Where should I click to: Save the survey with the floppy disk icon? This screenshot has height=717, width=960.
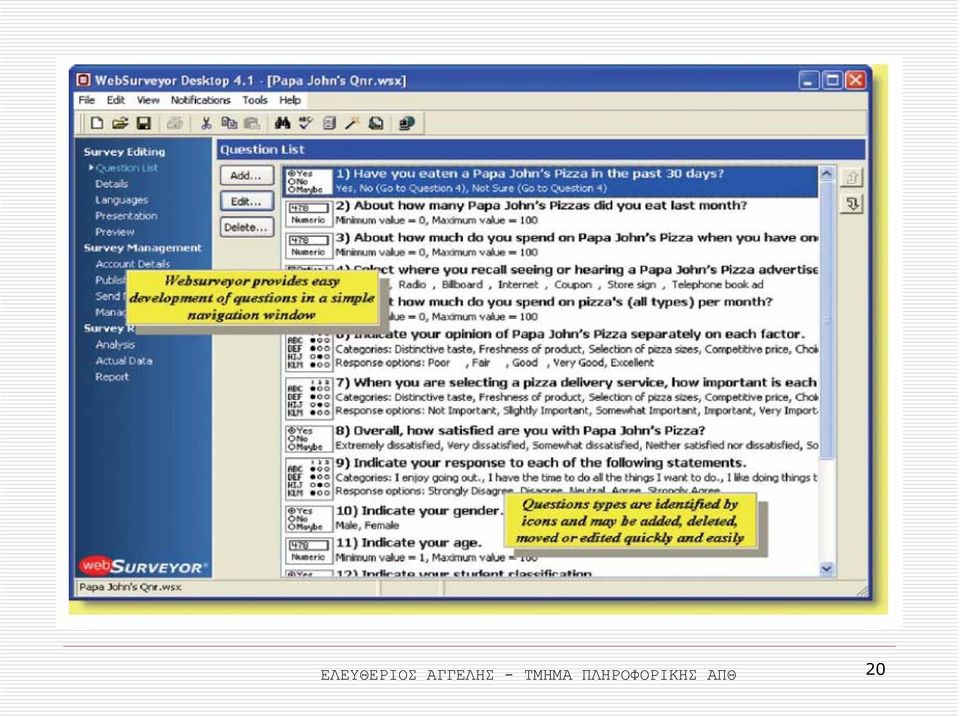pyautogui.click(x=144, y=123)
